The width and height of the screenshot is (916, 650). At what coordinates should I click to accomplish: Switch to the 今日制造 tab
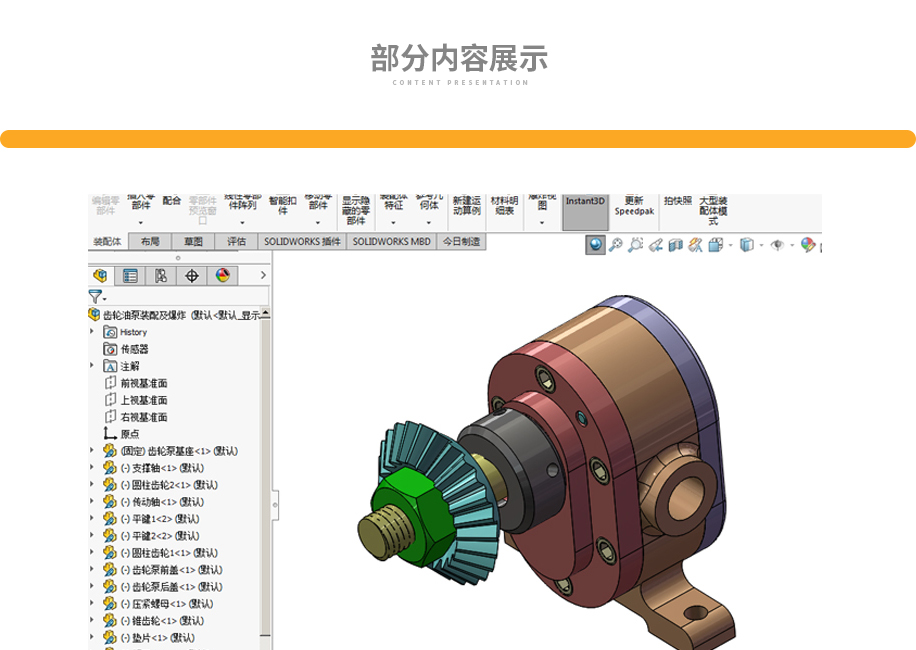coord(462,242)
